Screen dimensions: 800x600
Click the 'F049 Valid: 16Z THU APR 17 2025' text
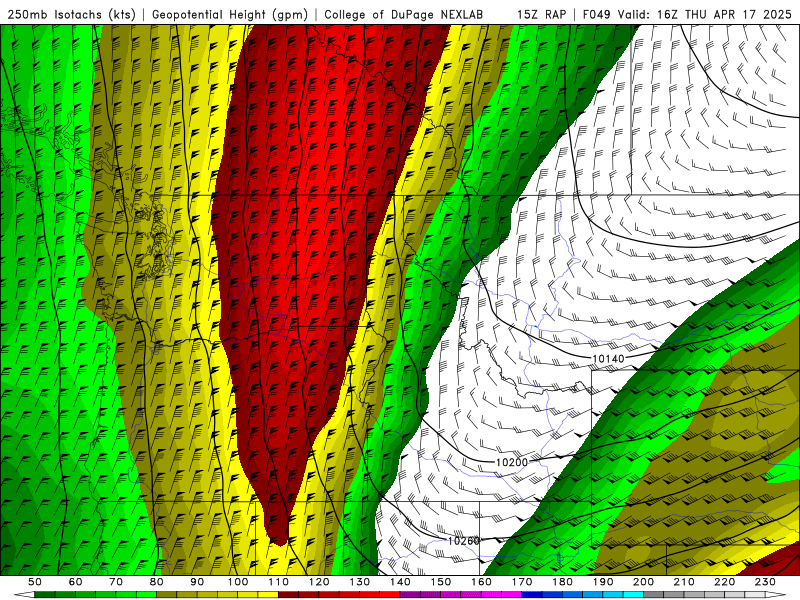click(x=687, y=14)
